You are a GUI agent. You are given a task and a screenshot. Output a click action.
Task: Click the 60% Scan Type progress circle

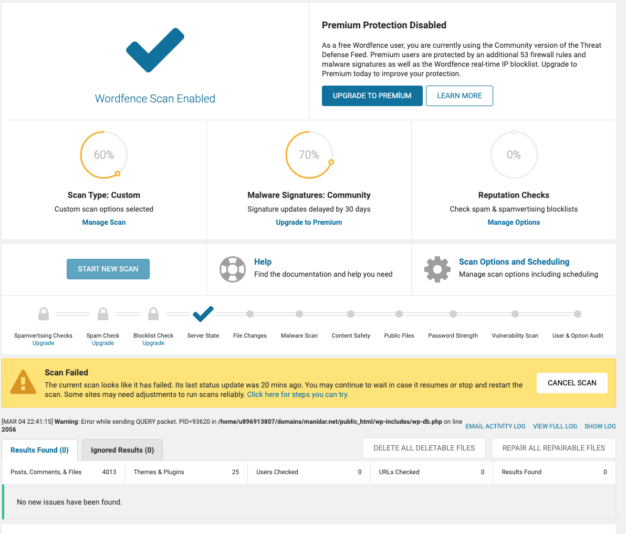pos(104,155)
